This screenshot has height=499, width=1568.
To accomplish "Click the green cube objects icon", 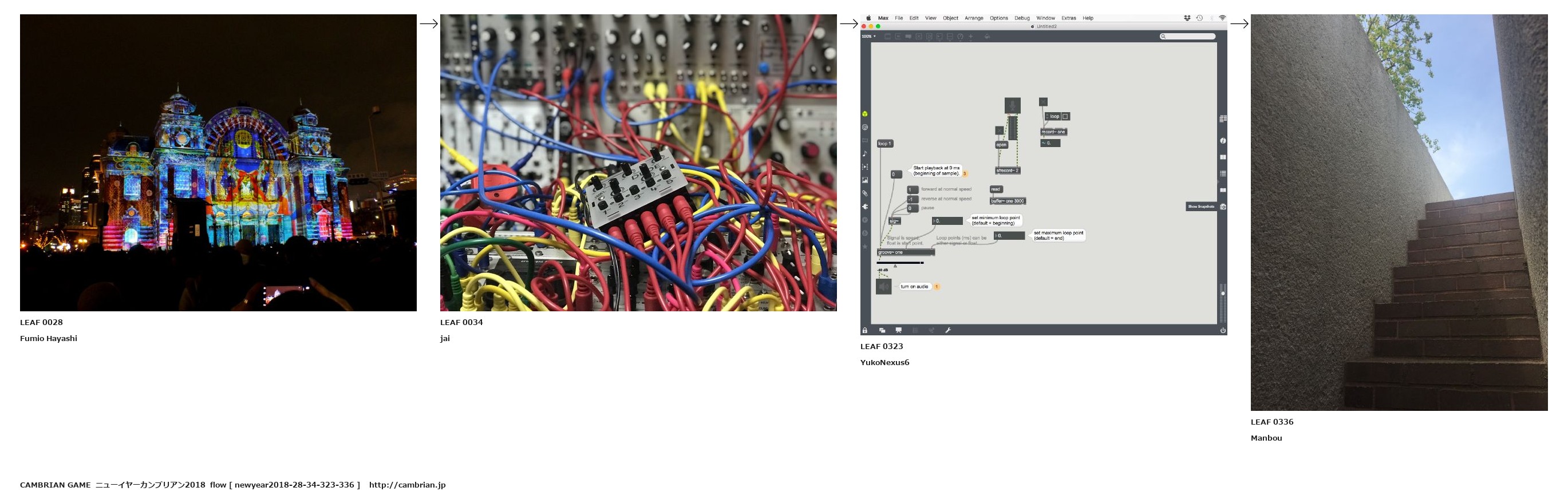I will tap(864, 114).
